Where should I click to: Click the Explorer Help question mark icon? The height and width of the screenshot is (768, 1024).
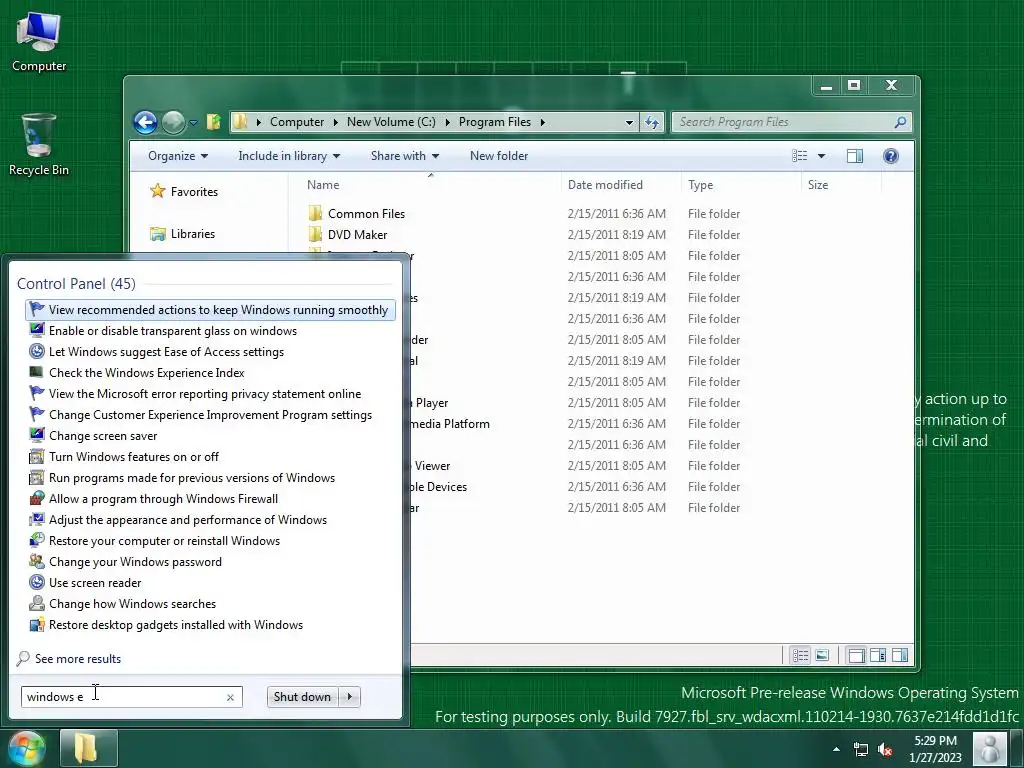point(891,156)
